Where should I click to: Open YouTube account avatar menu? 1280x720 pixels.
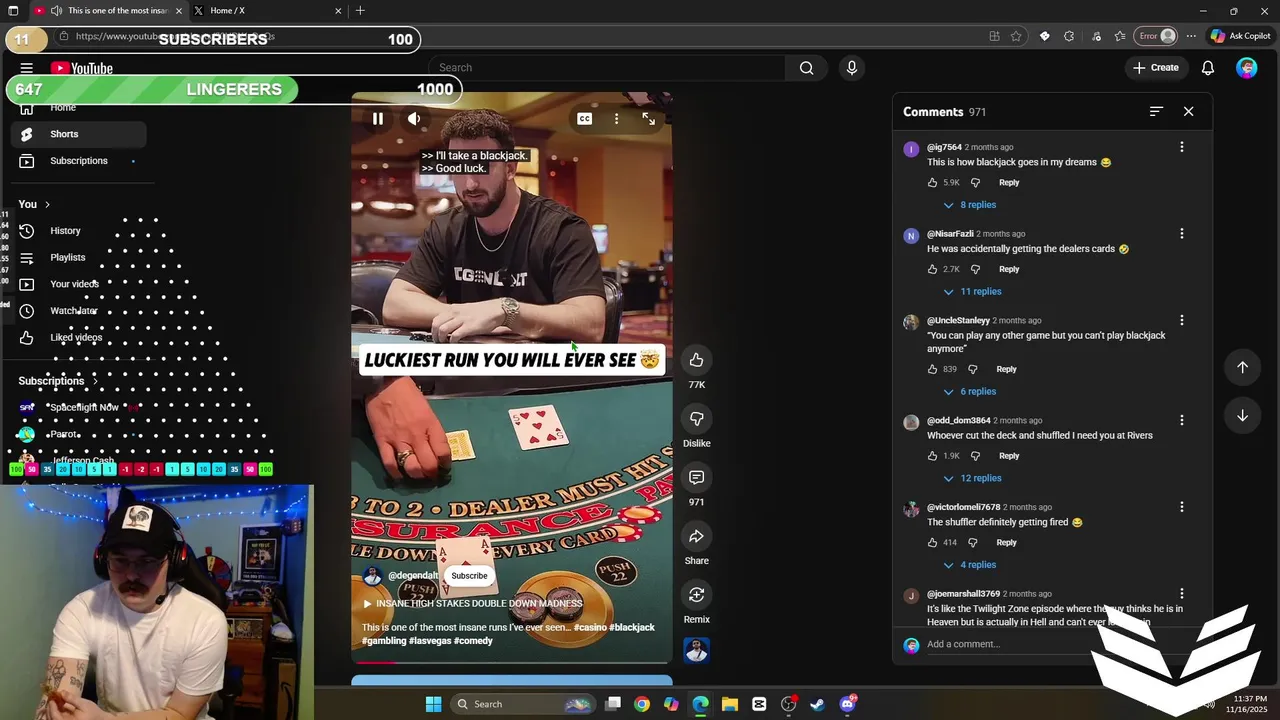click(x=1246, y=68)
